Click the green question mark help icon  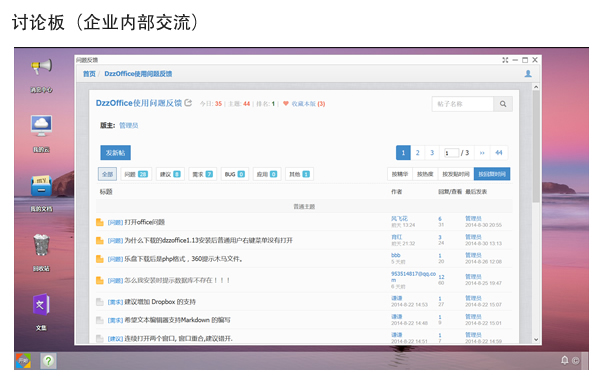48,361
